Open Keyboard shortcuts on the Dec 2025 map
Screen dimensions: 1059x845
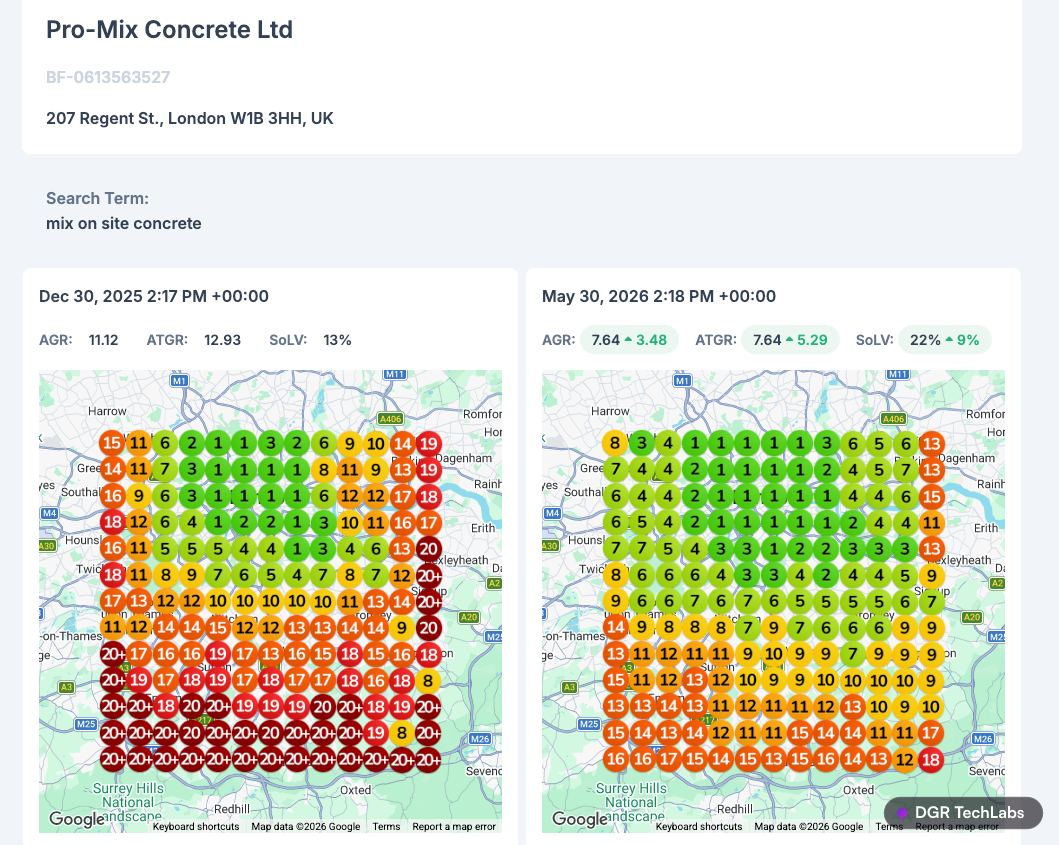[196, 826]
